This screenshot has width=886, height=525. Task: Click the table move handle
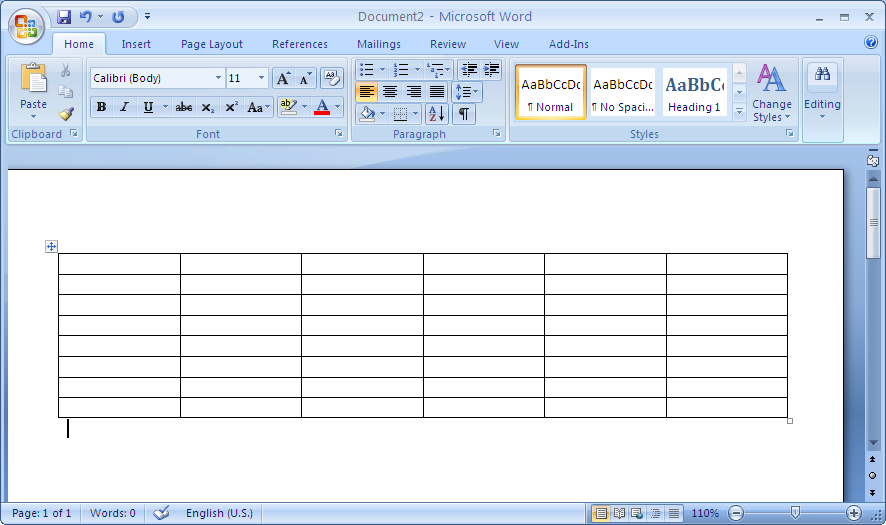52,247
